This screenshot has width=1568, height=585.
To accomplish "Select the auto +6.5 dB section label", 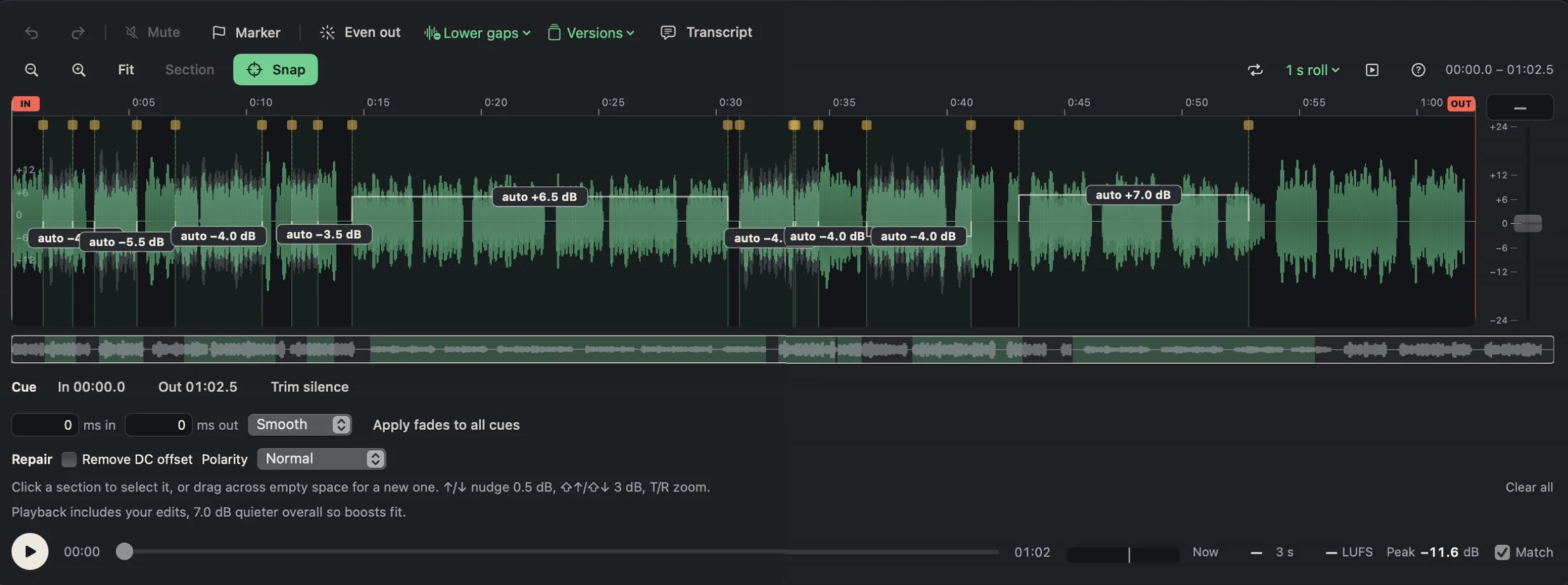I will click(540, 197).
